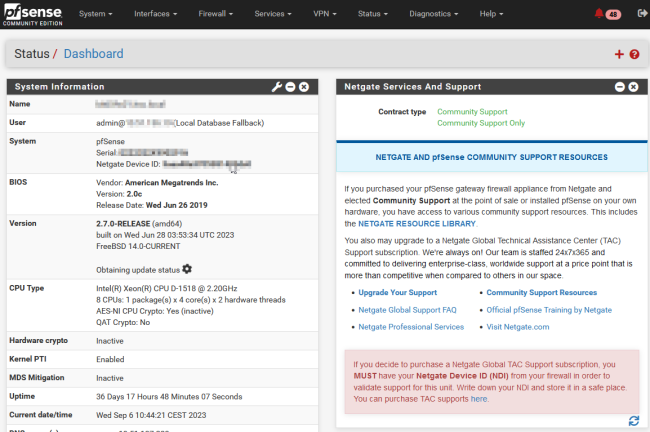Click the Upgrade Your Support link
The width and height of the screenshot is (650, 432).
[x=398, y=292]
